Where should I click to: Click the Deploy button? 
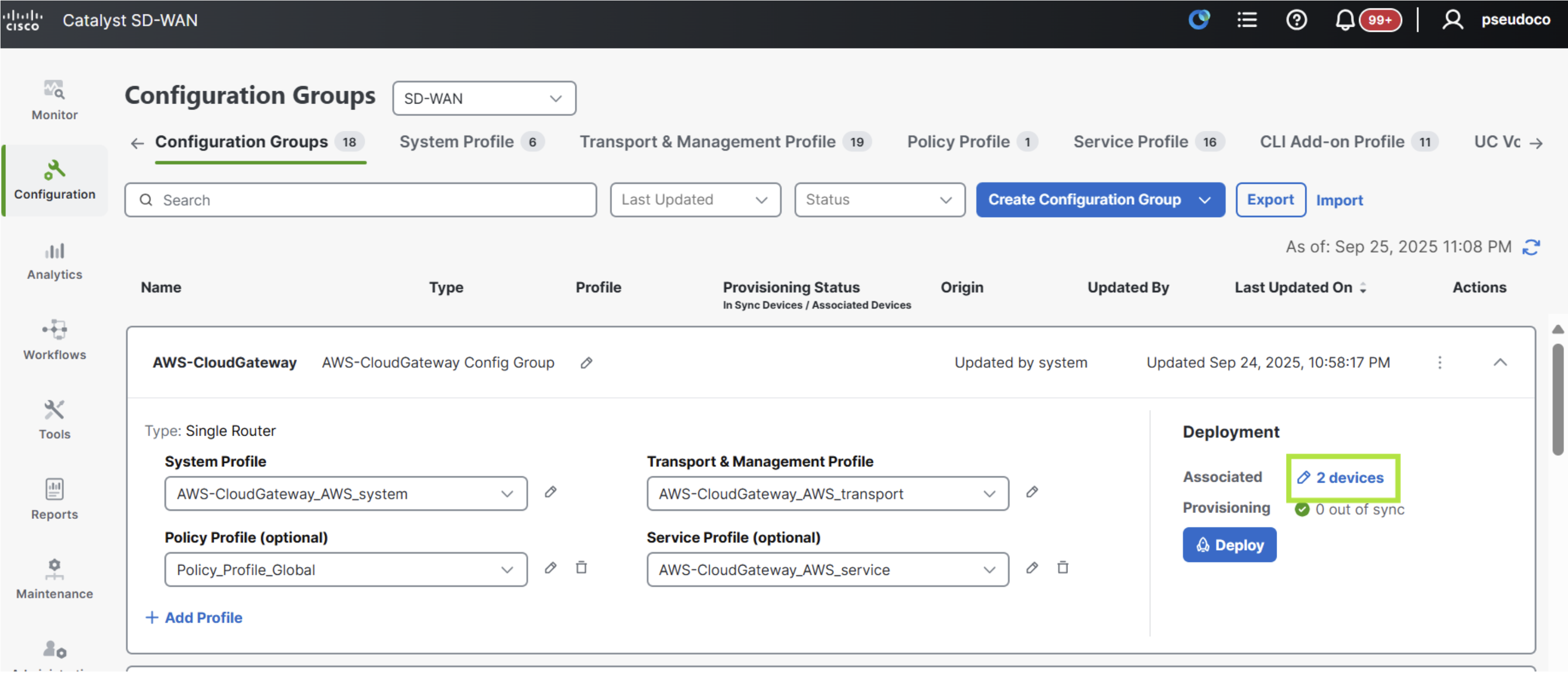(1230, 545)
